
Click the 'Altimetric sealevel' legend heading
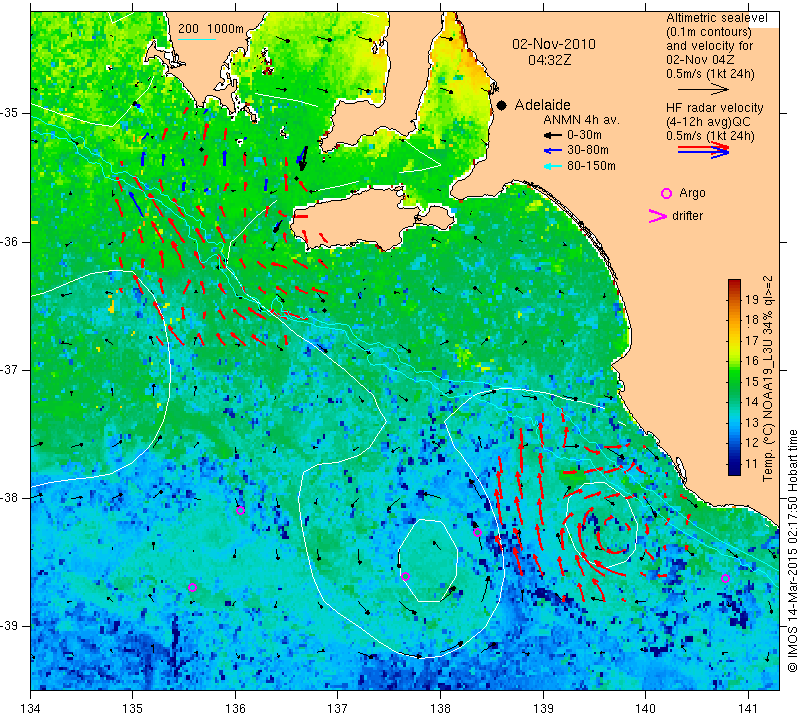click(716, 18)
